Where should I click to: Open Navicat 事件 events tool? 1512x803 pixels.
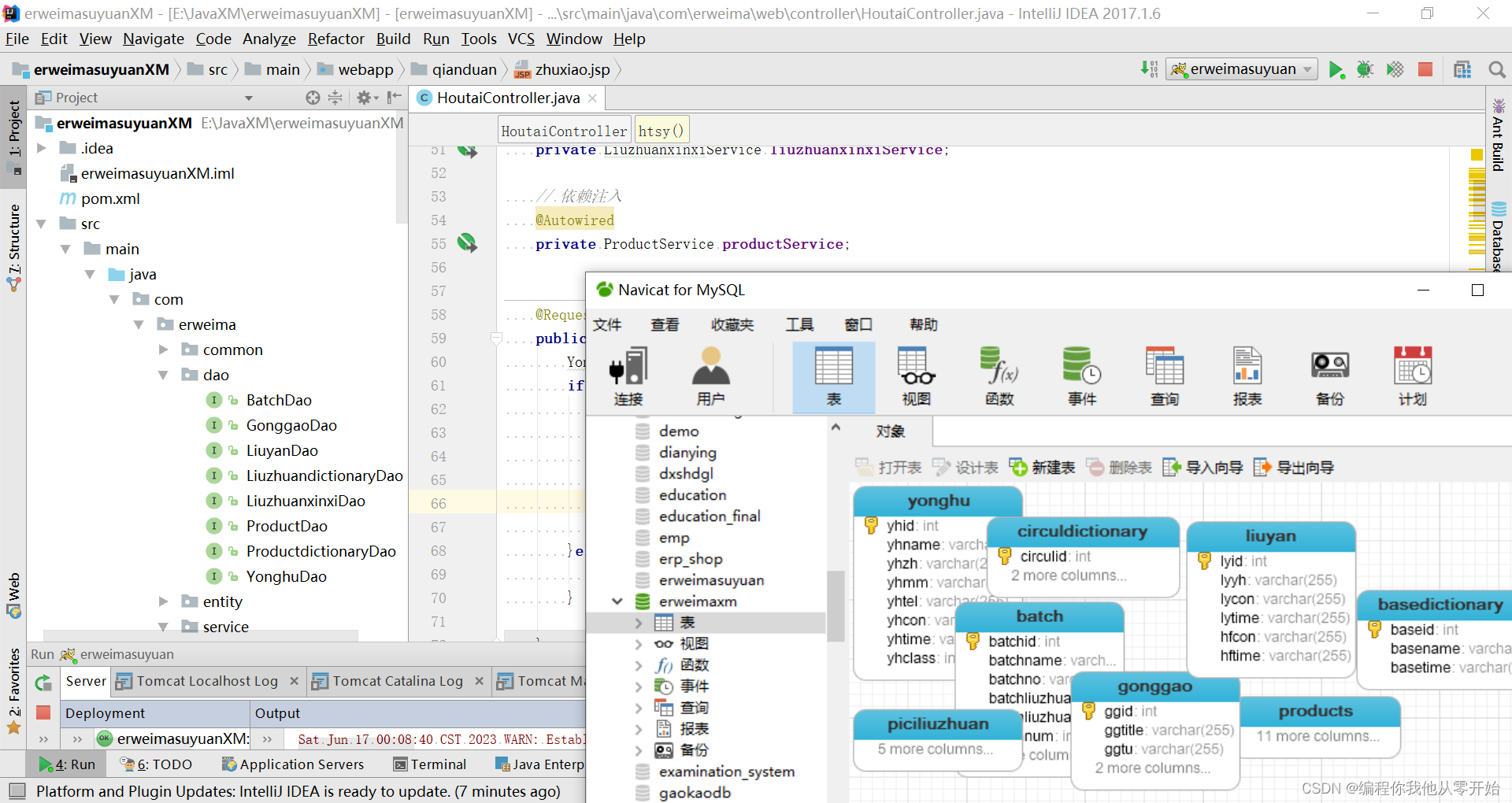pyautogui.click(x=1082, y=377)
